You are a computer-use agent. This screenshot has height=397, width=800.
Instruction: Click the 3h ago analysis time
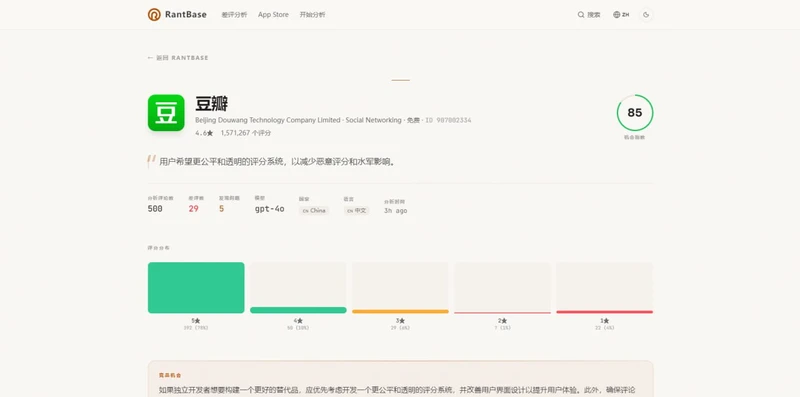[395, 211]
